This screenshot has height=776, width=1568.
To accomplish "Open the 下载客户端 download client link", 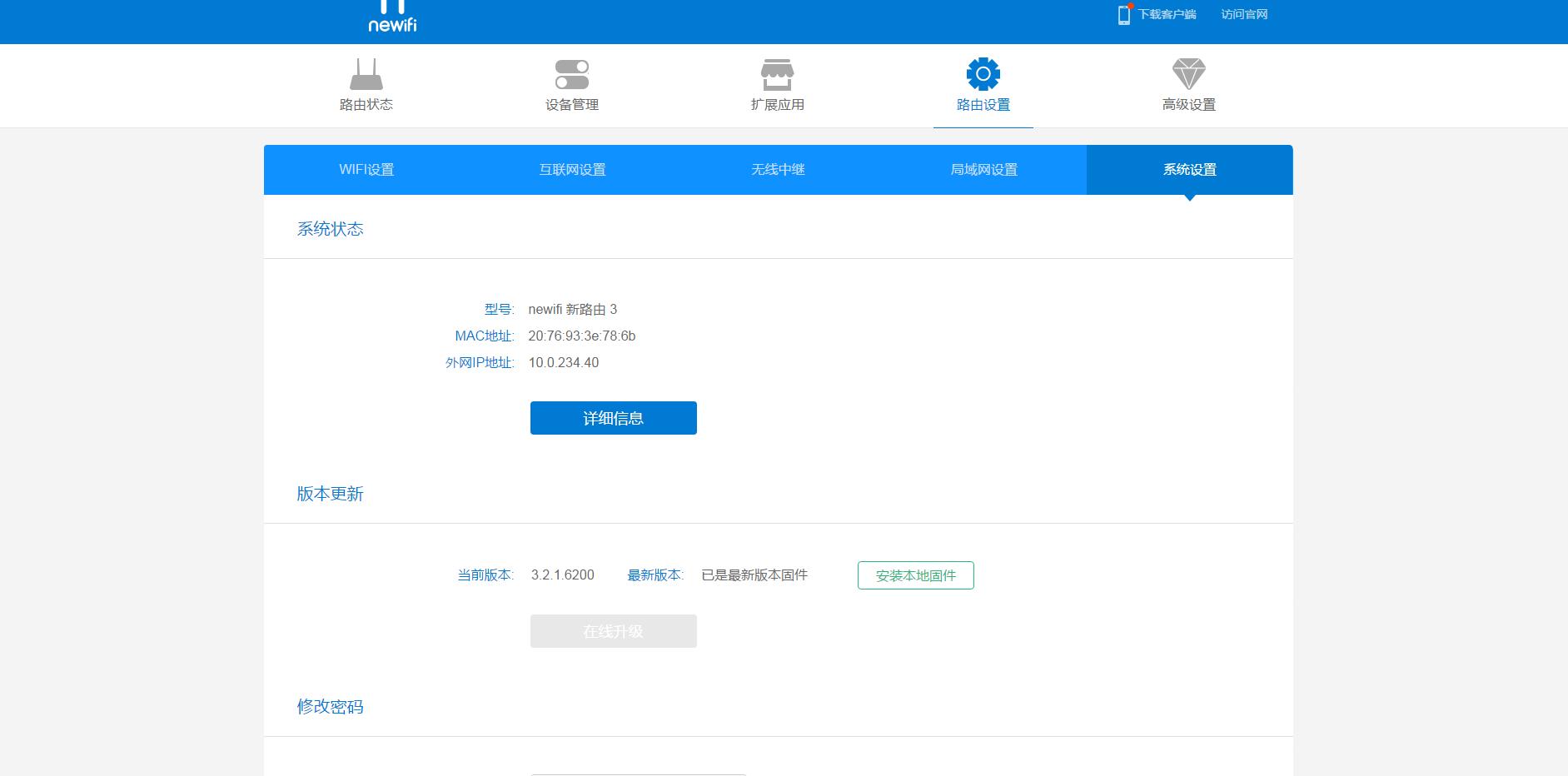I will pyautogui.click(x=1166, y=14).
